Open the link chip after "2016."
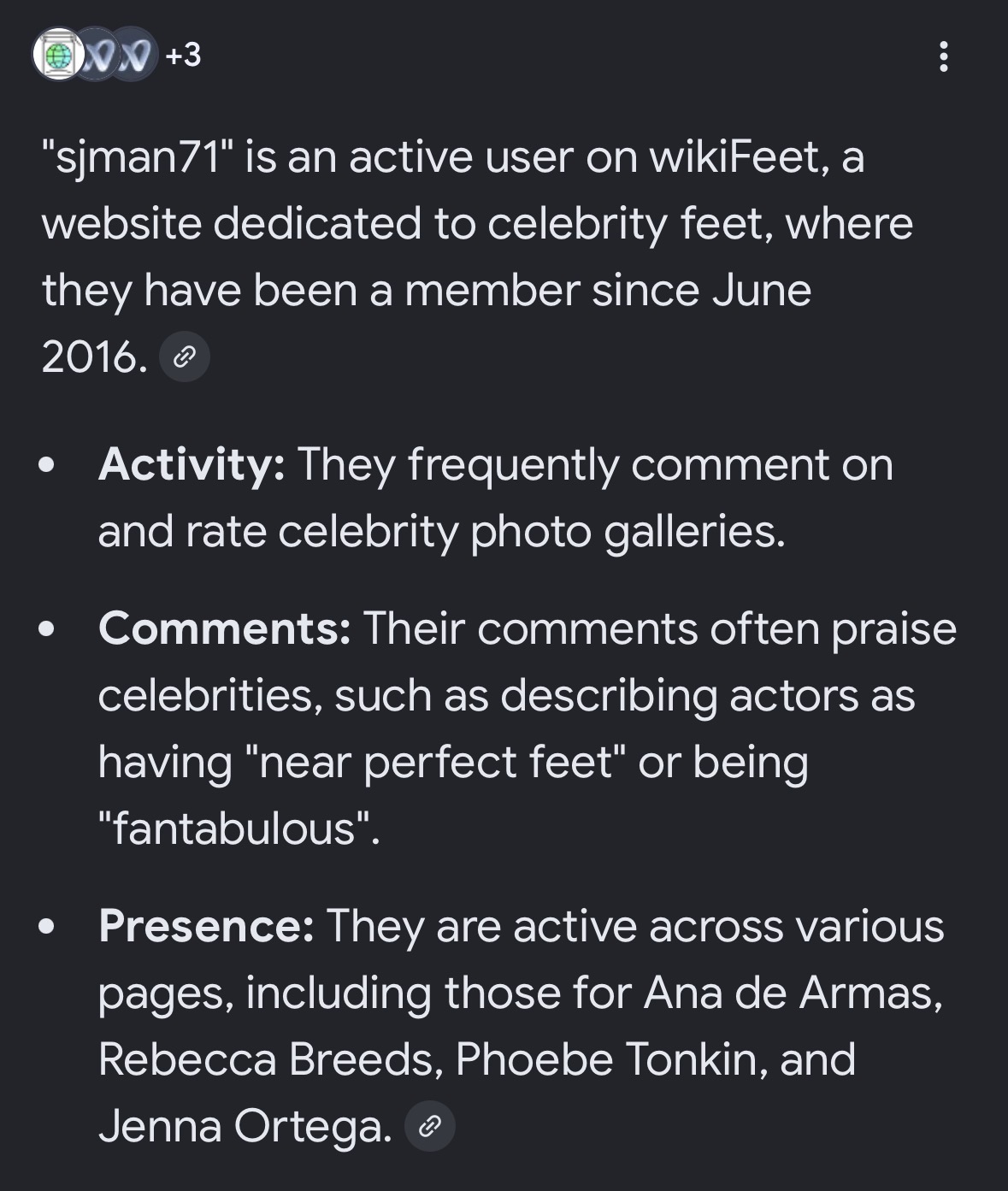The width and height of the screenshot is (1008, 1191). (x=185, y=357)
